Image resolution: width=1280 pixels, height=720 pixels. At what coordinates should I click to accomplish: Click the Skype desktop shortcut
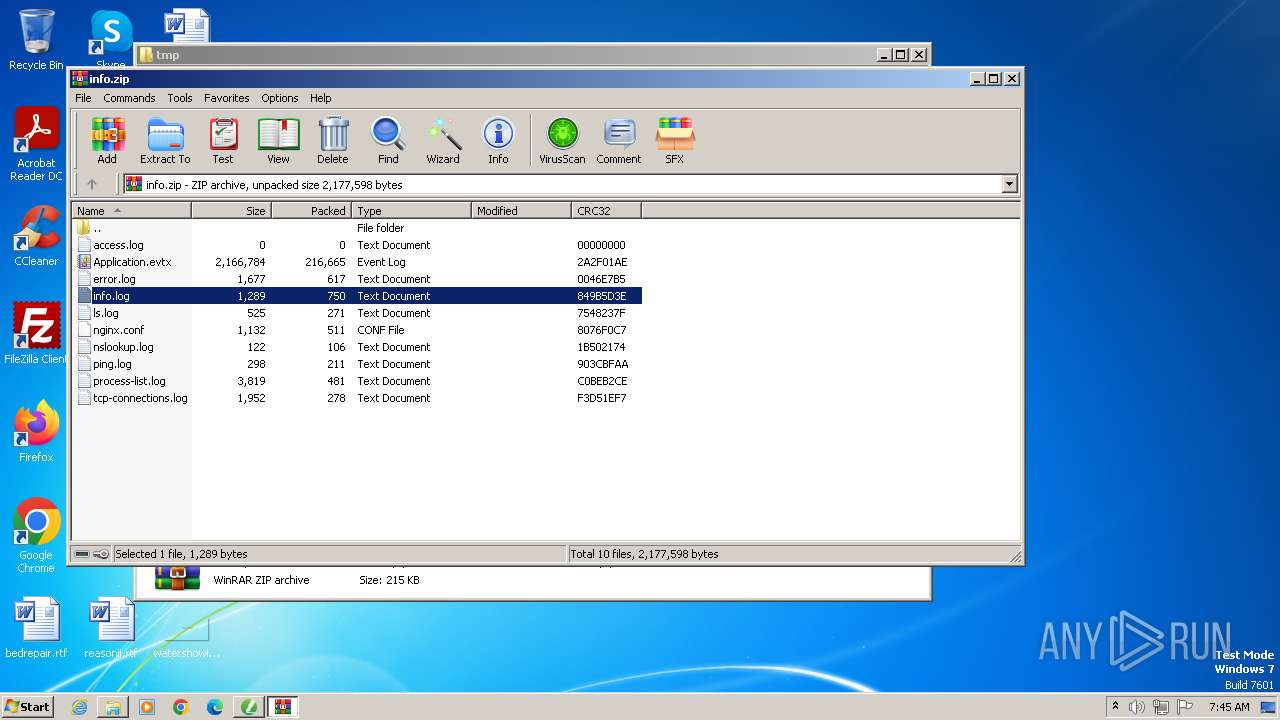111,38
